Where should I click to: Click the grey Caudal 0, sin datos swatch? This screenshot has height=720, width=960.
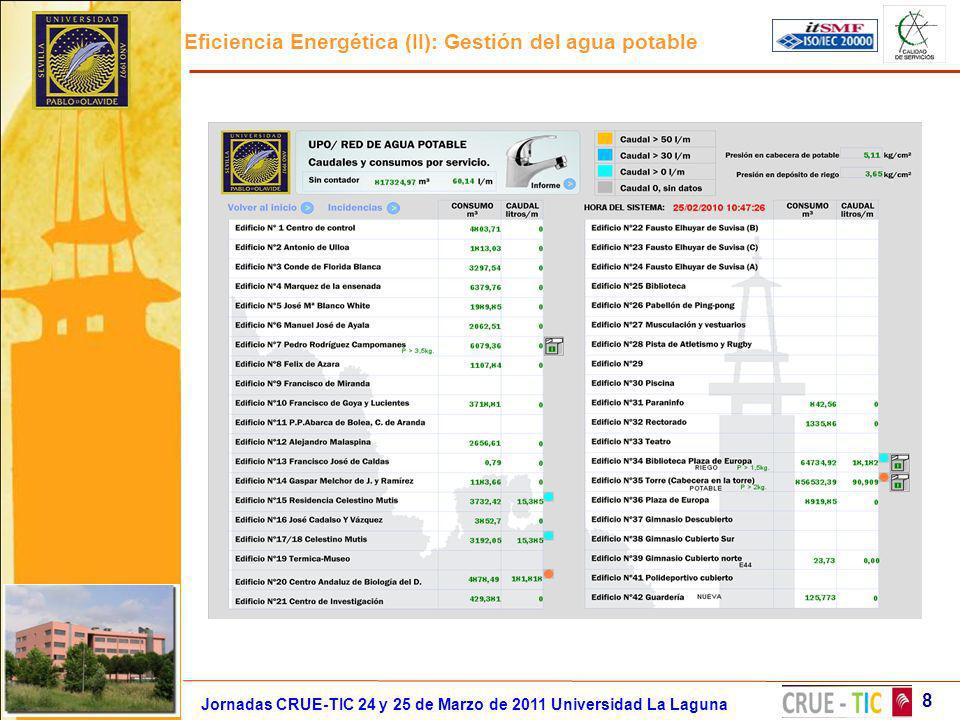tap(605, 187)
